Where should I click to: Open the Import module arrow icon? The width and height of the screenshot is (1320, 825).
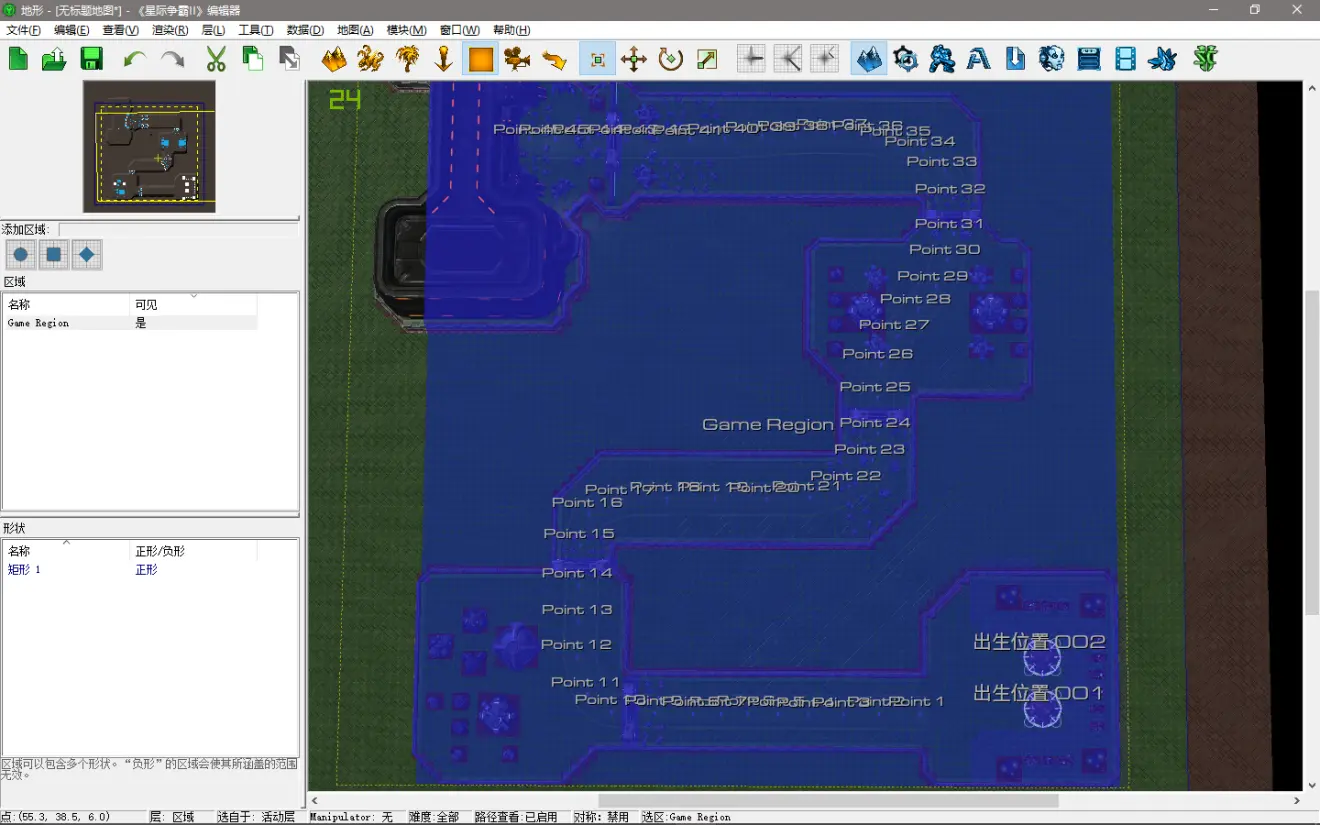click(x=1015, y=59)
